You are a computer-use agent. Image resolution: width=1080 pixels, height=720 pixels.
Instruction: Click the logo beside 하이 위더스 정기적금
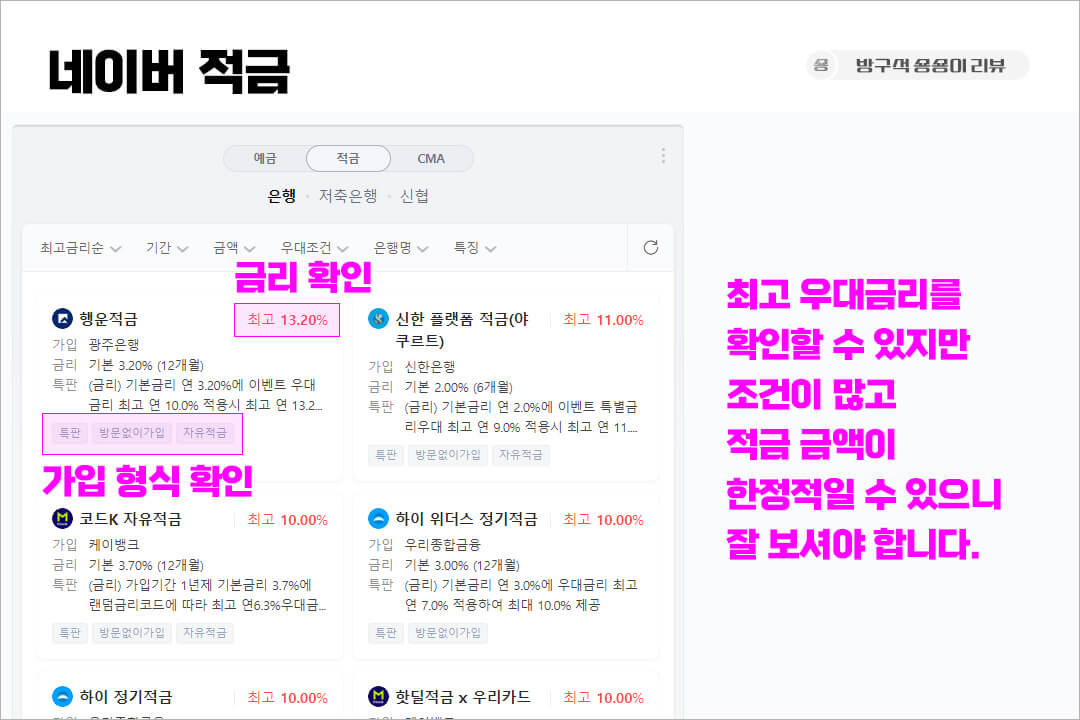click(378, 518)
